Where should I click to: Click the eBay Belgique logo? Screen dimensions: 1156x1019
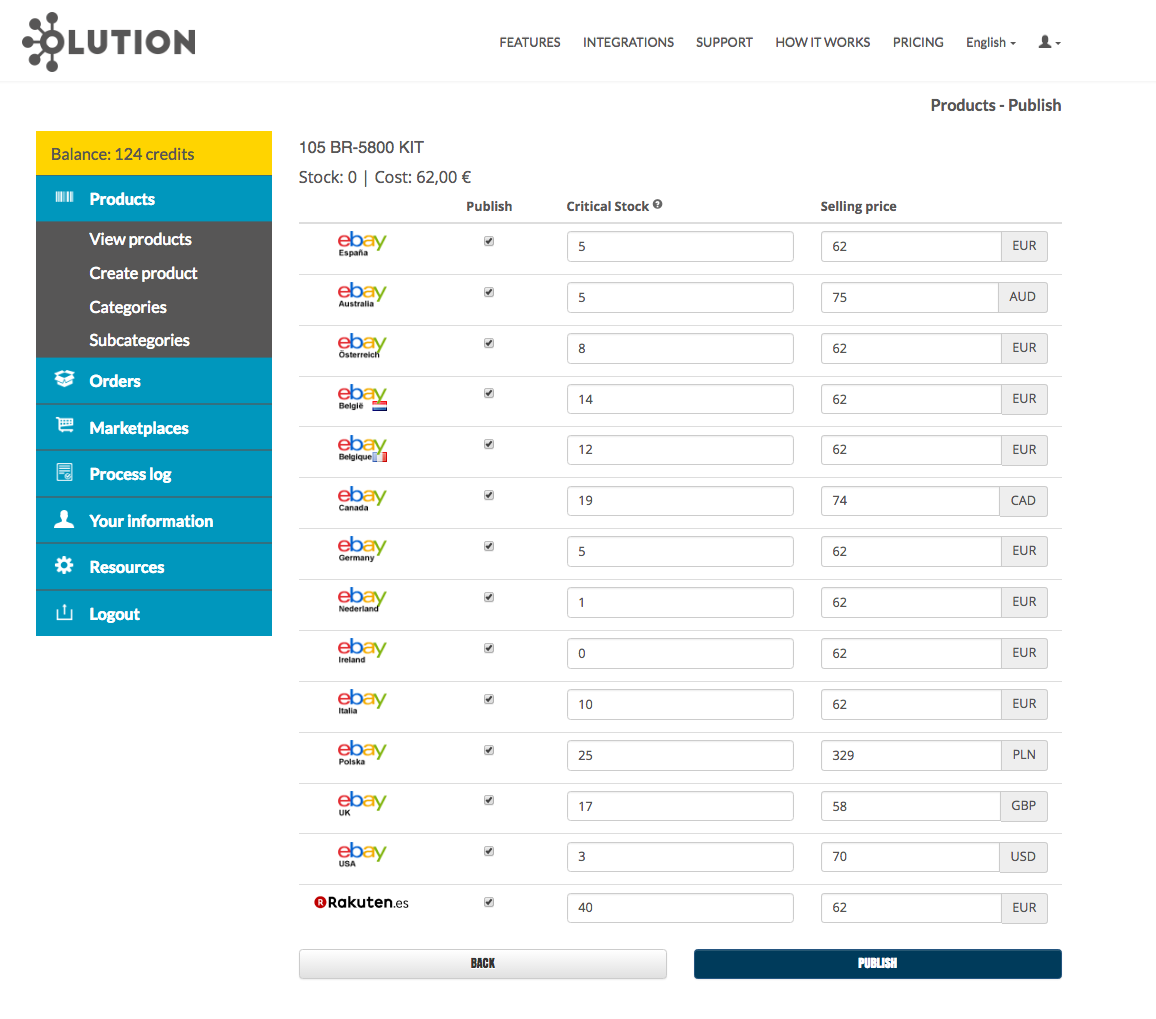click(x=362, y=448)
